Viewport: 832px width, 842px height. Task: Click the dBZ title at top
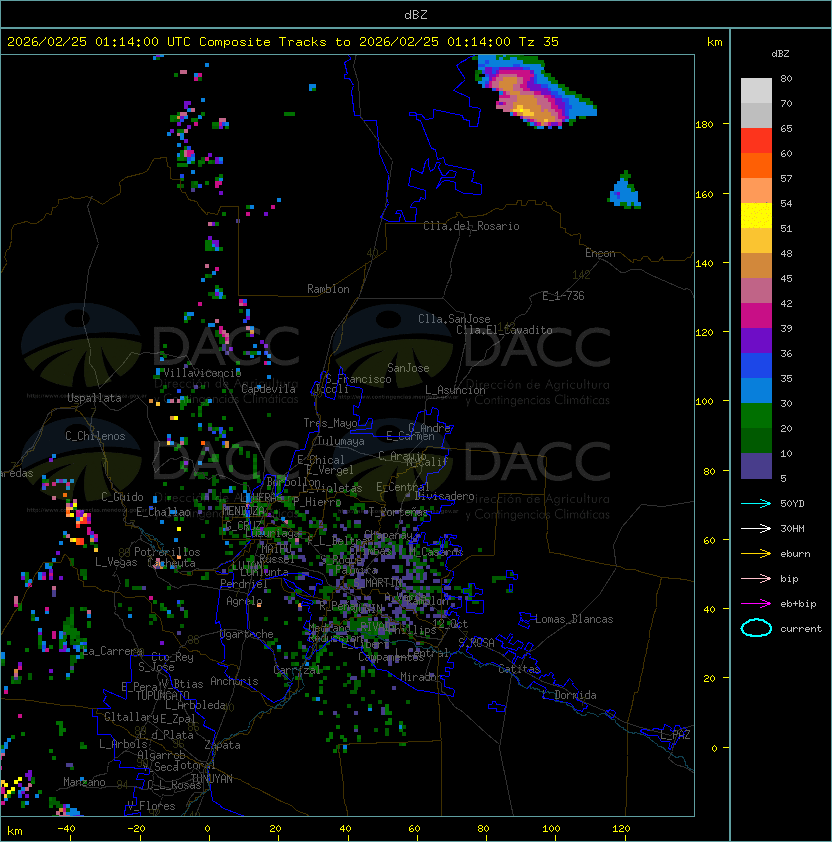pos(416,15)
